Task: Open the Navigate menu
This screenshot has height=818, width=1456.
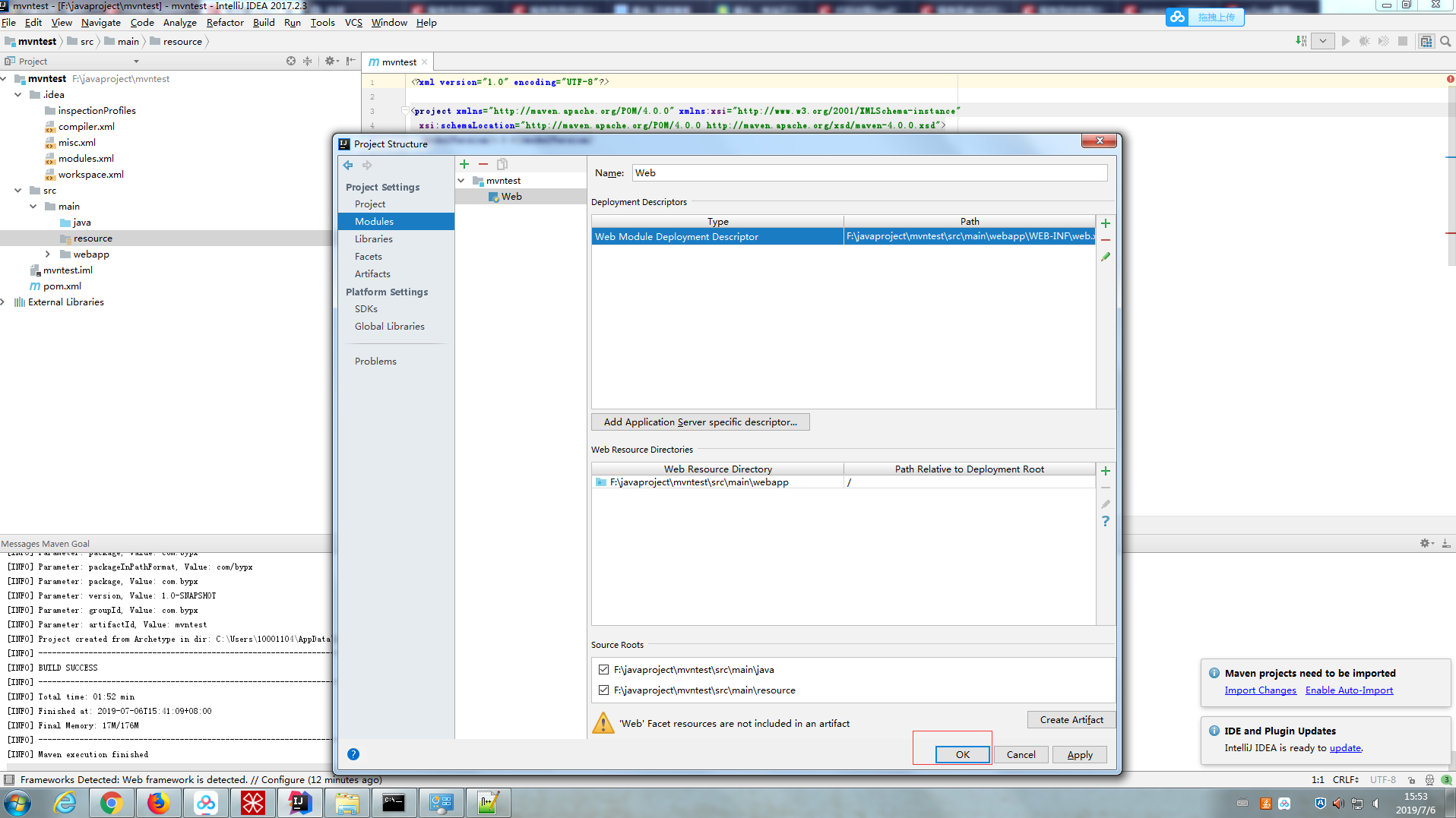Action: tap(101, 23)
